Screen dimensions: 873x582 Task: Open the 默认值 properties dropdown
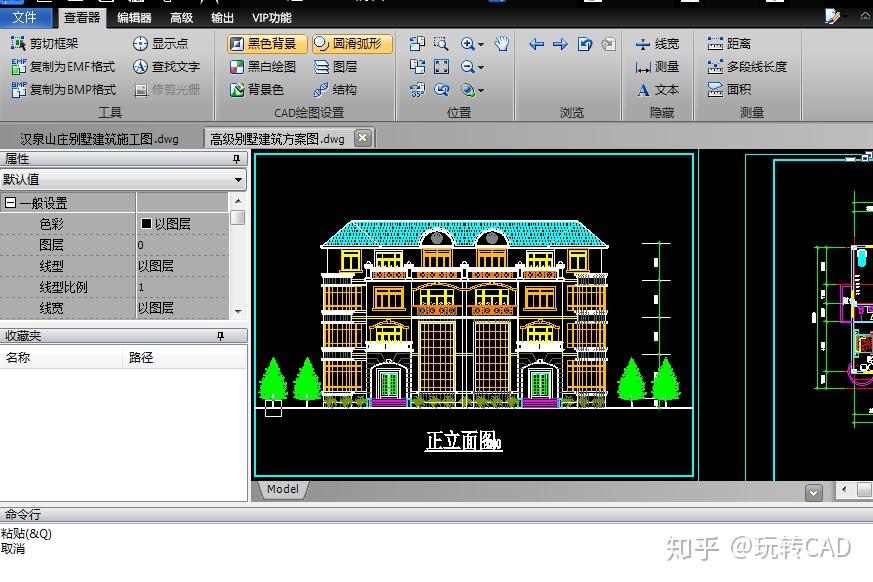pos(122,179)
